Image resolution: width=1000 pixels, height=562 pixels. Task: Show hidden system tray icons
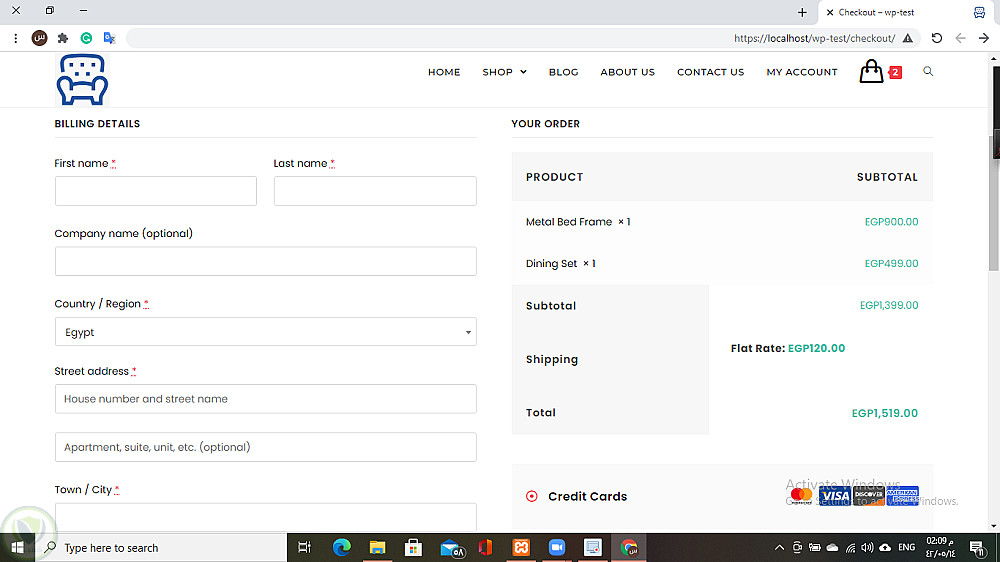(779, 547)
